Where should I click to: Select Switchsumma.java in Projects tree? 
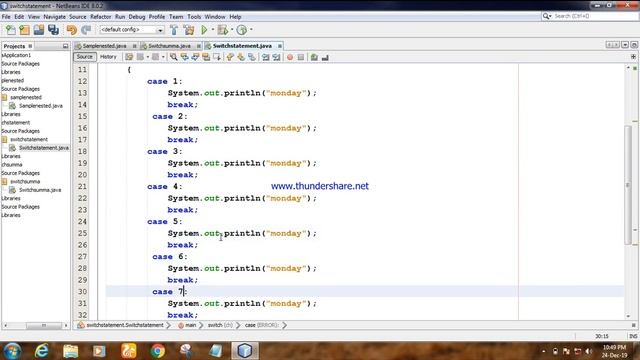pos(40,190)
